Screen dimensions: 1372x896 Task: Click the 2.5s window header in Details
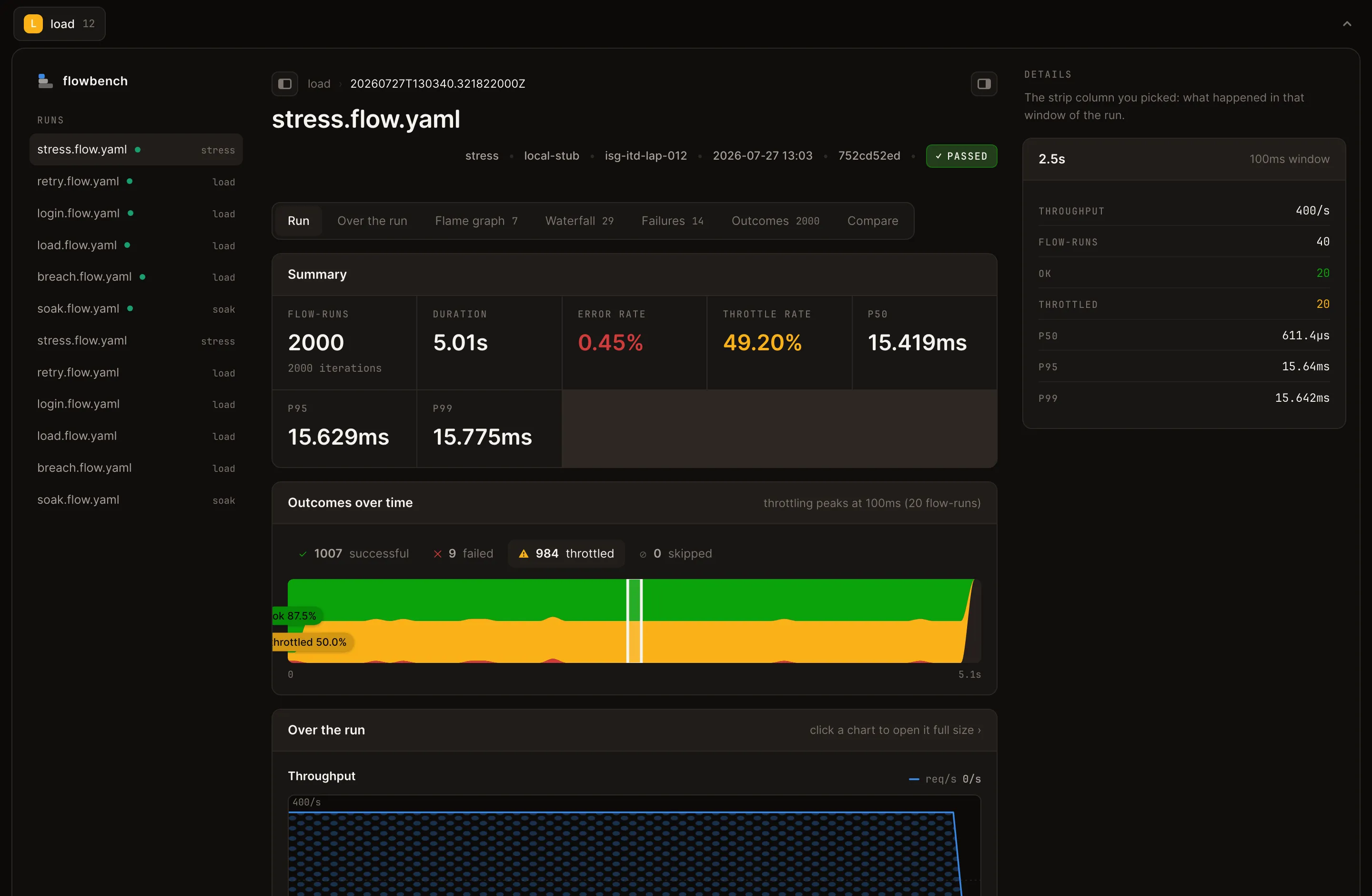[1184, 159]
